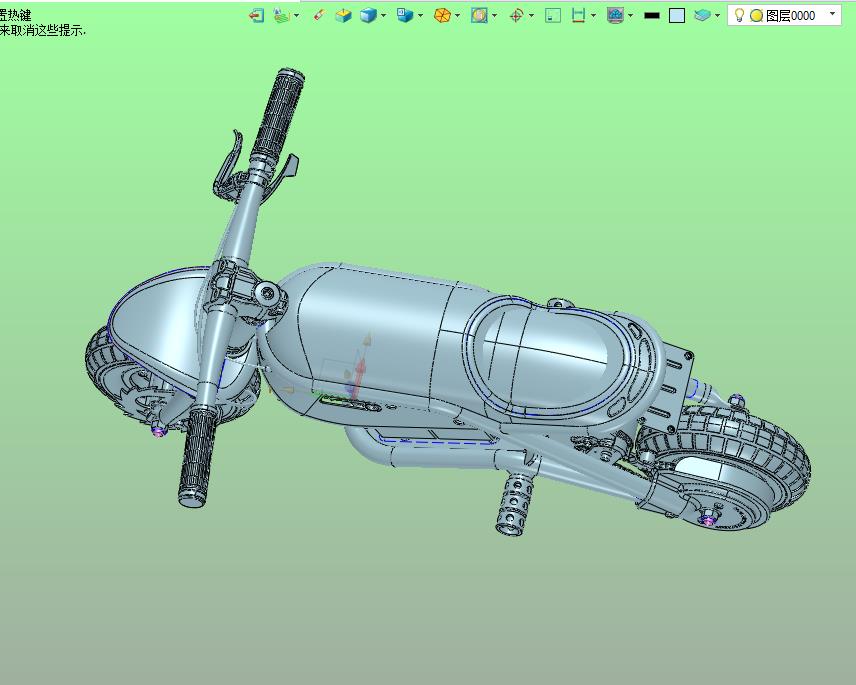856x685 pixels.
Task: Click the blue cube with view label icon
Action: tap(405, 15)
